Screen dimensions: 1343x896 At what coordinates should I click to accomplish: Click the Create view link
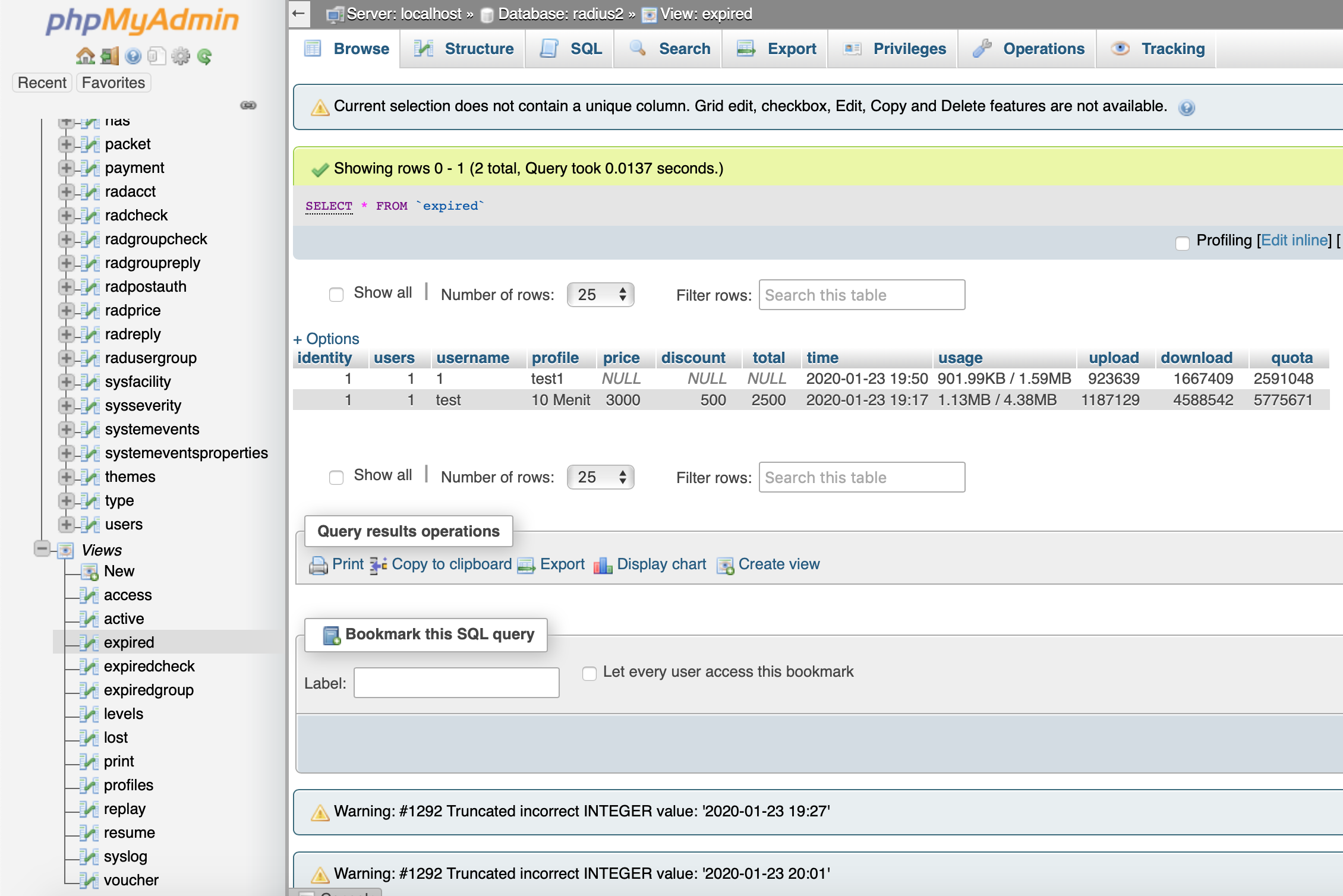click(778, 564)
